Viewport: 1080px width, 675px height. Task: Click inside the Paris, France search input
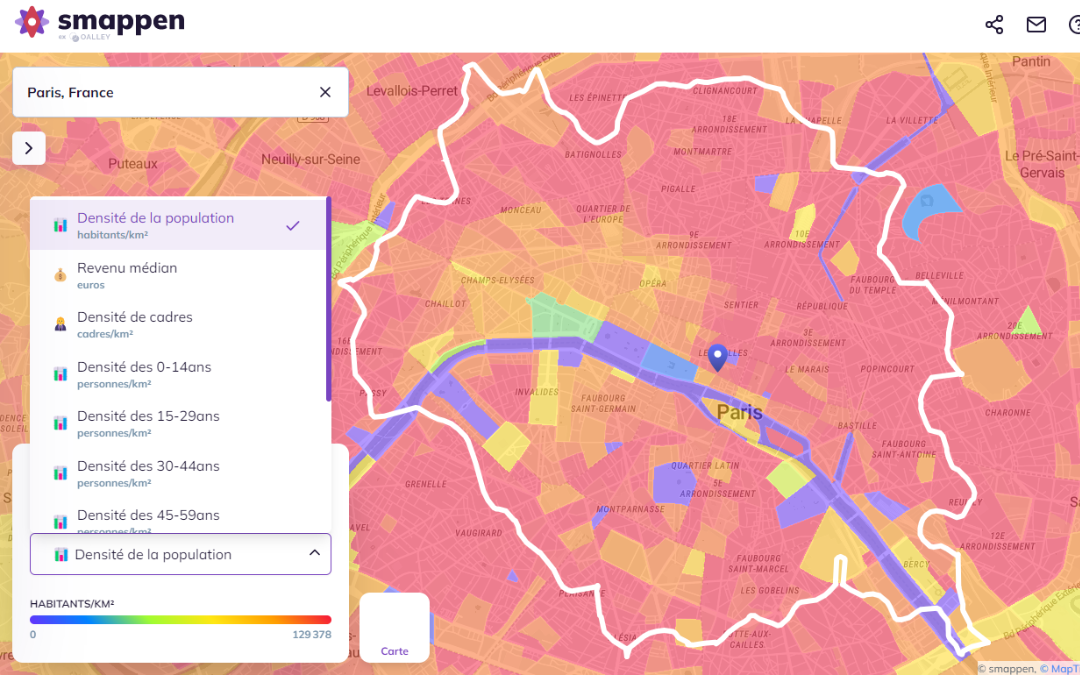pos(160,92)
